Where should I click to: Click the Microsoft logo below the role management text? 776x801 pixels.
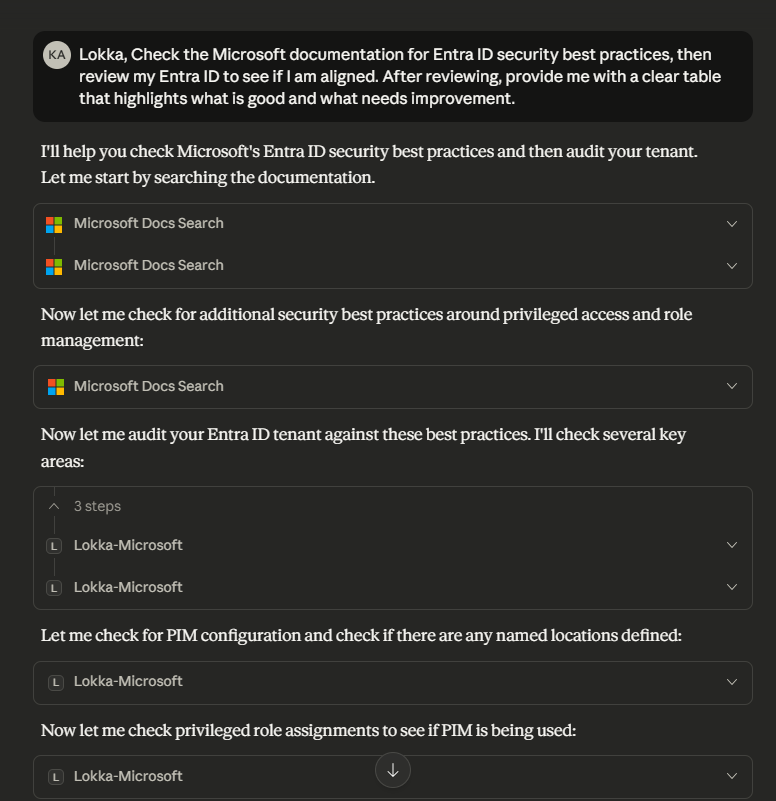pyautogui.click(x=55, y=386)
